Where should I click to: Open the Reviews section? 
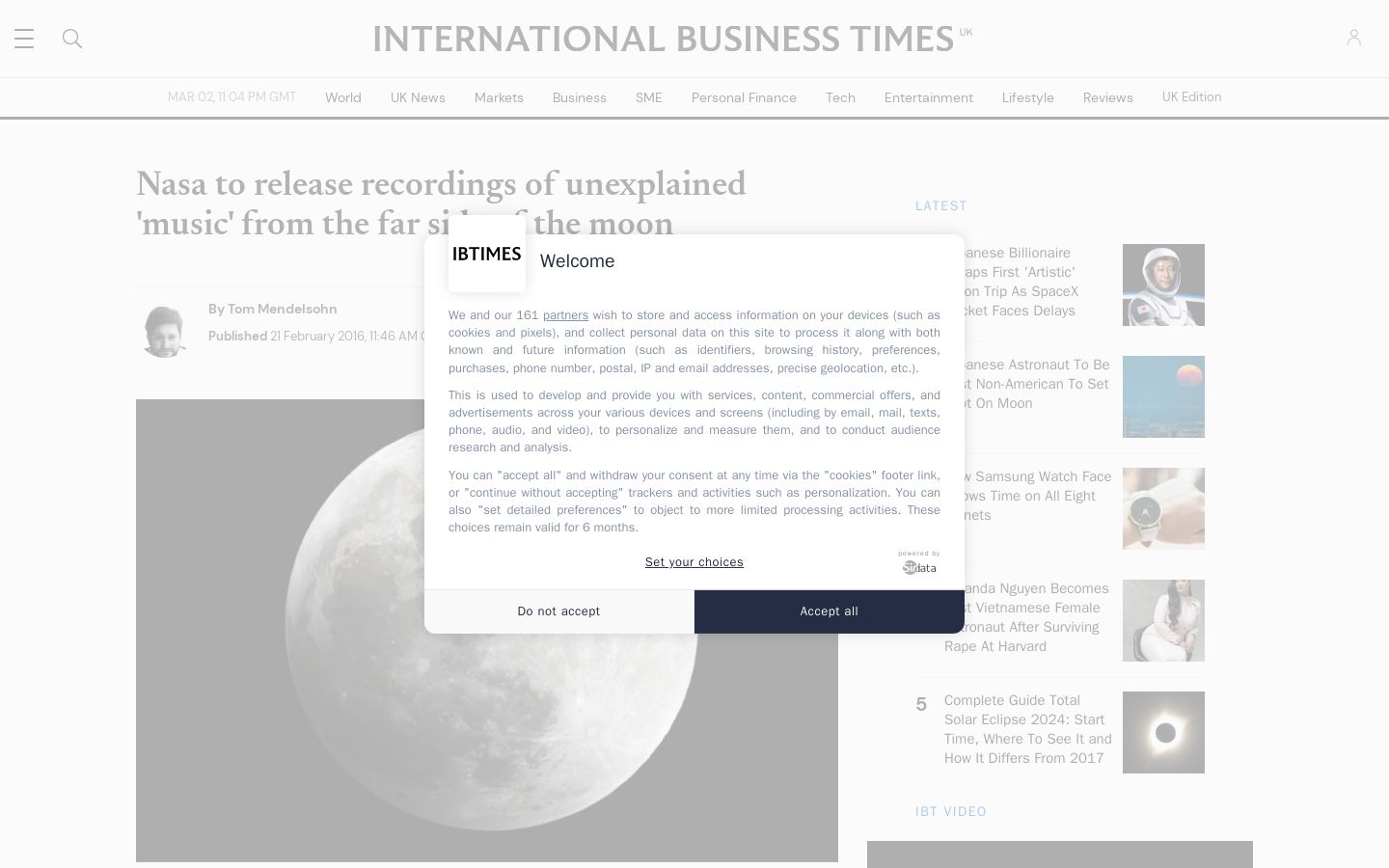click(1108, 97)
